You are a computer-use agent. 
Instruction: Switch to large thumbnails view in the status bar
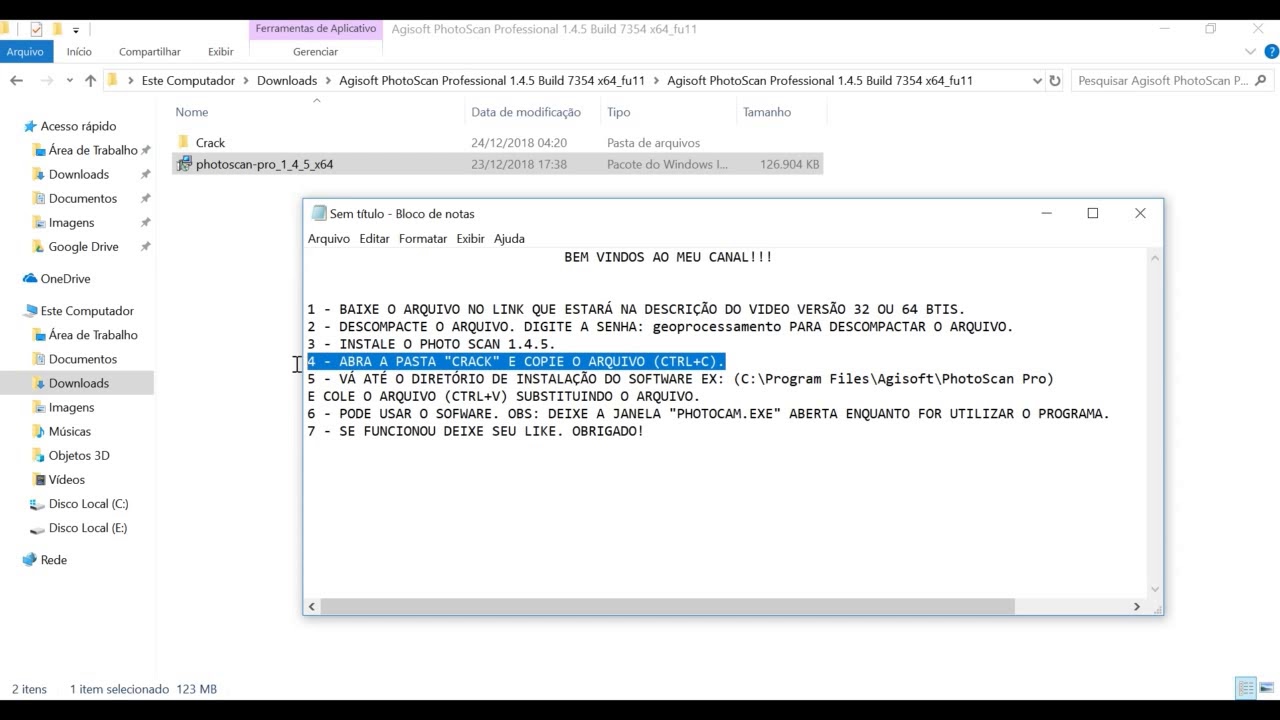pyautogui.click(x=1266, y=687)
